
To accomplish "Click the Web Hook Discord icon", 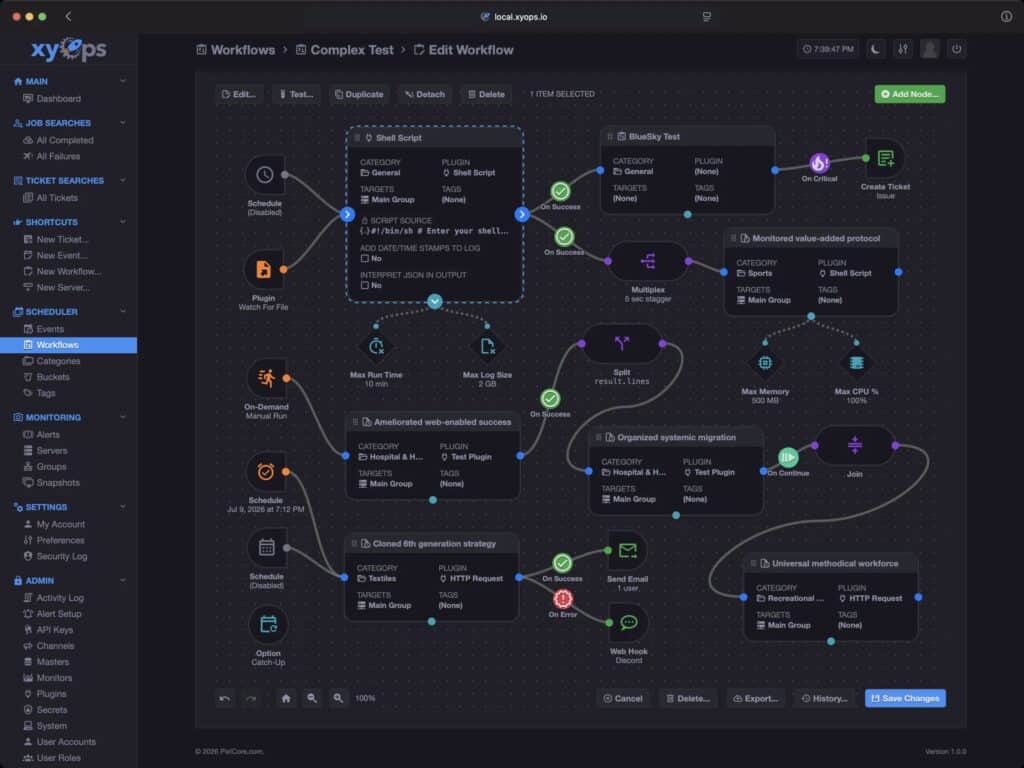I will coord(628,623).
